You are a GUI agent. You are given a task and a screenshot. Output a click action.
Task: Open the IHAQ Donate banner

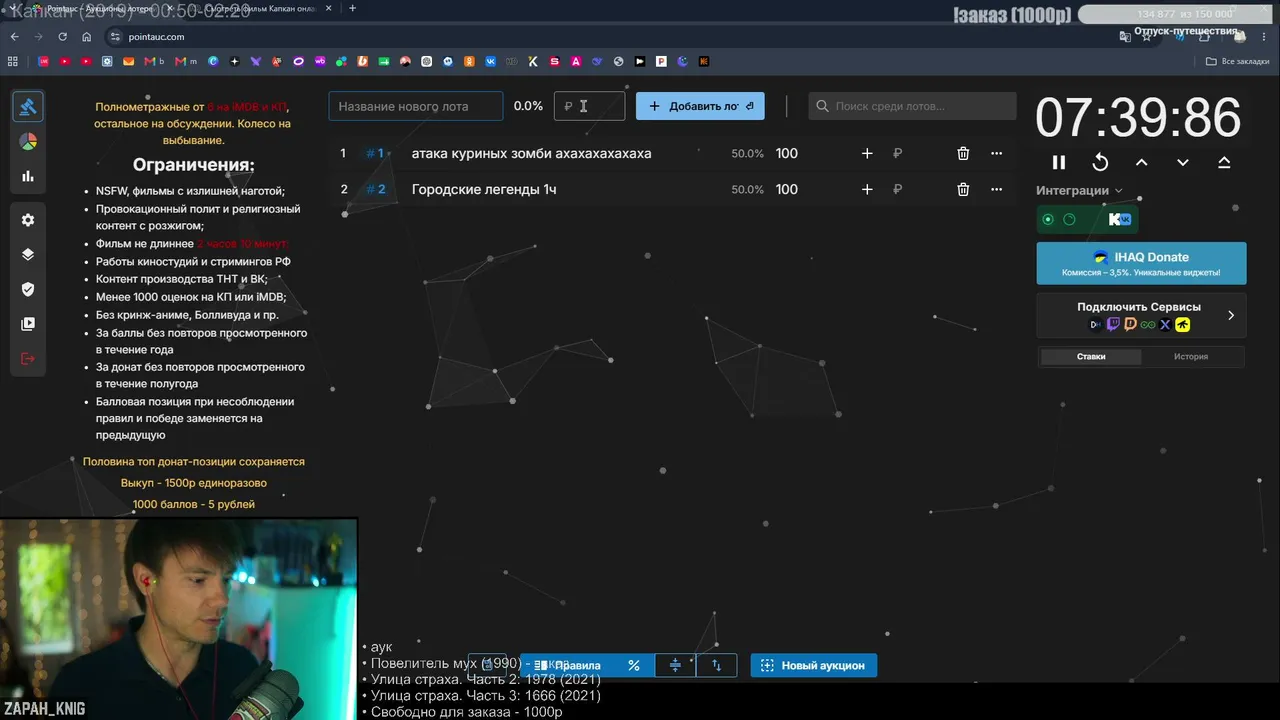tap(1141, 263)
